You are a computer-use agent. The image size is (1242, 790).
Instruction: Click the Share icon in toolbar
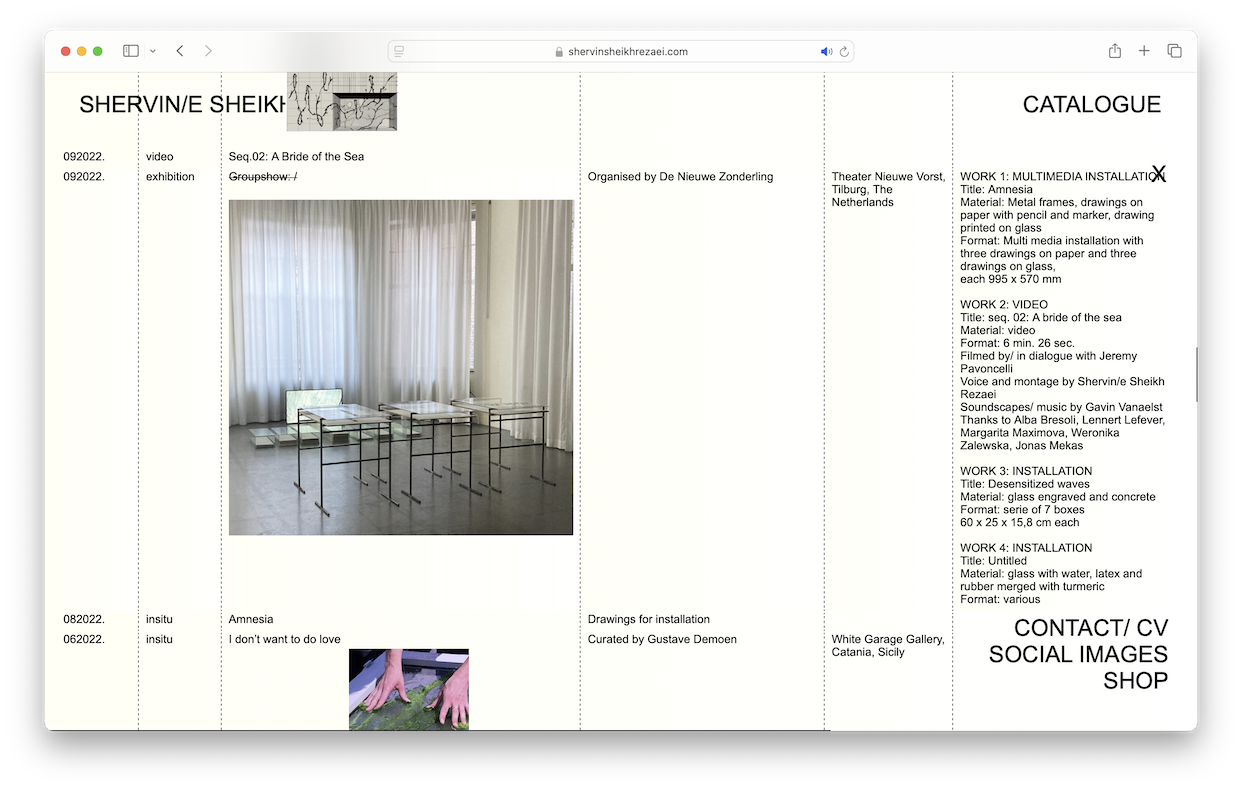[x=1115, y=51]
